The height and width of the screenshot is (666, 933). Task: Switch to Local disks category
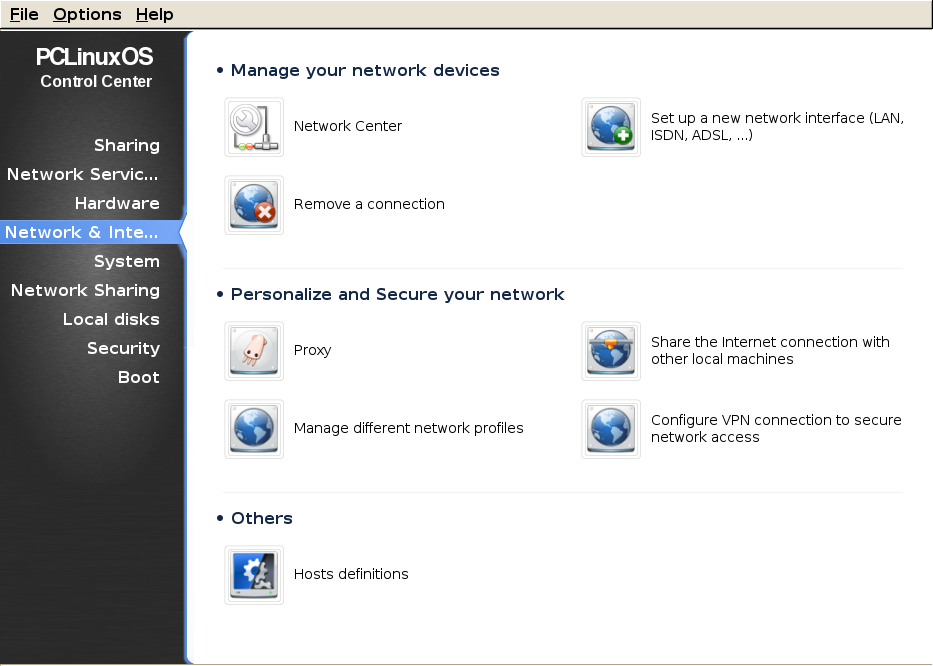tap(111, 320)
